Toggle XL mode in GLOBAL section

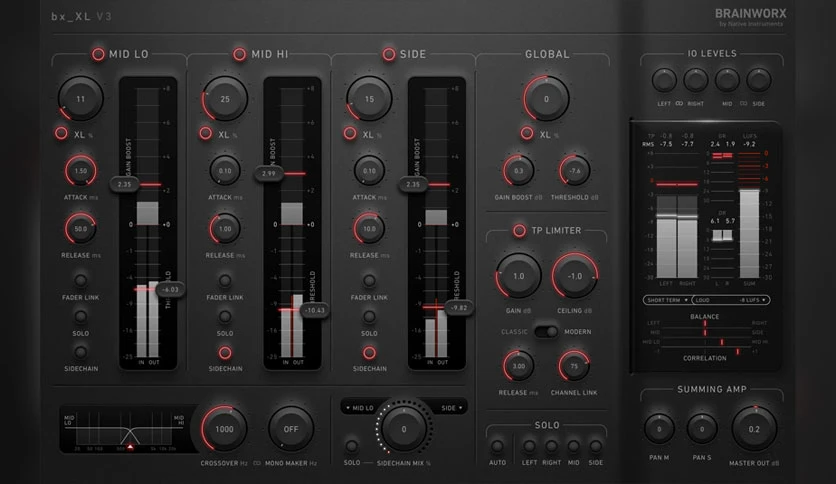click(527, 133)
